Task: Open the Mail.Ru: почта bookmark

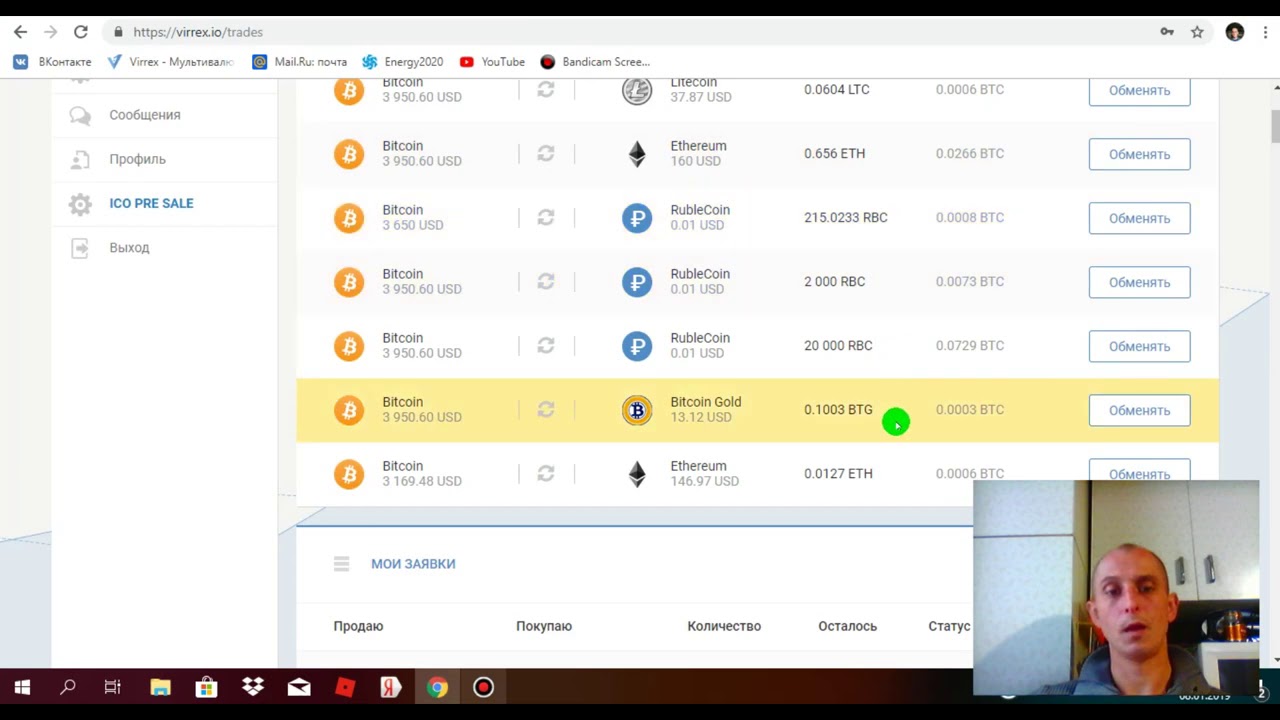Action: pos(300,62)
